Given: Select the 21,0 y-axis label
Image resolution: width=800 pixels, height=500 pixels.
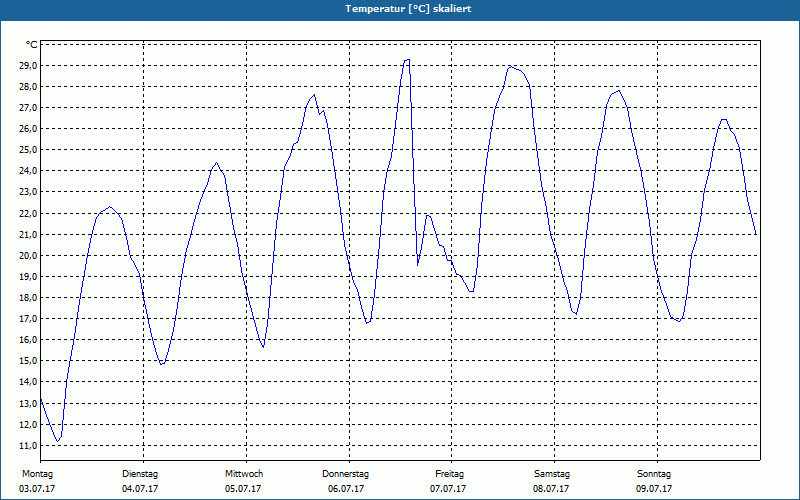Looking at the screenshot, I should pyautogui.click(x=29, y=234).
